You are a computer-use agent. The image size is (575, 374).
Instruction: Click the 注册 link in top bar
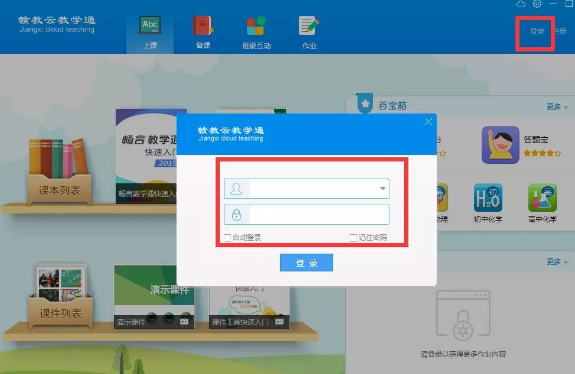coord(560,31)
